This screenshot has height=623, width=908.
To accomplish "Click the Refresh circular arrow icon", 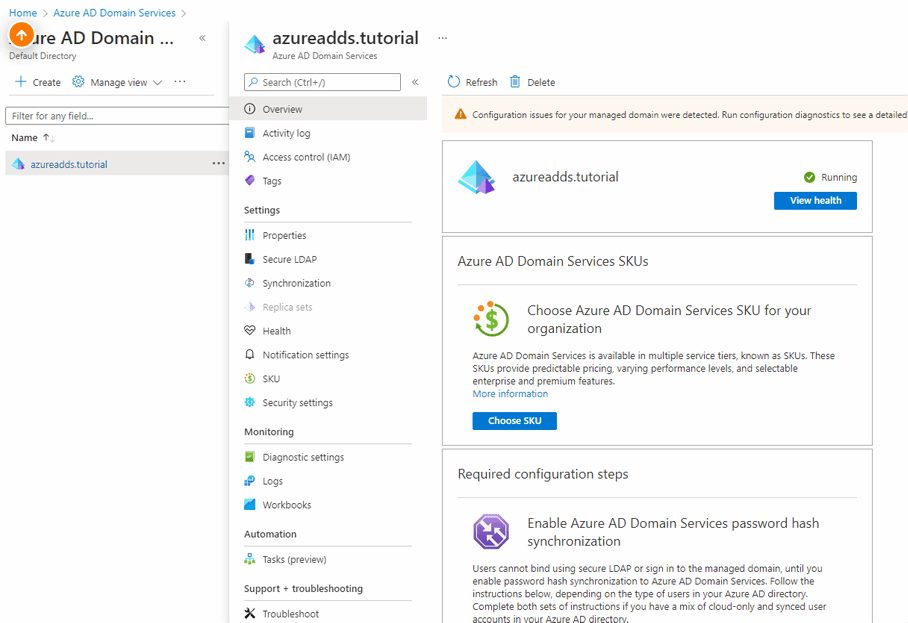I will coord(453,82).
